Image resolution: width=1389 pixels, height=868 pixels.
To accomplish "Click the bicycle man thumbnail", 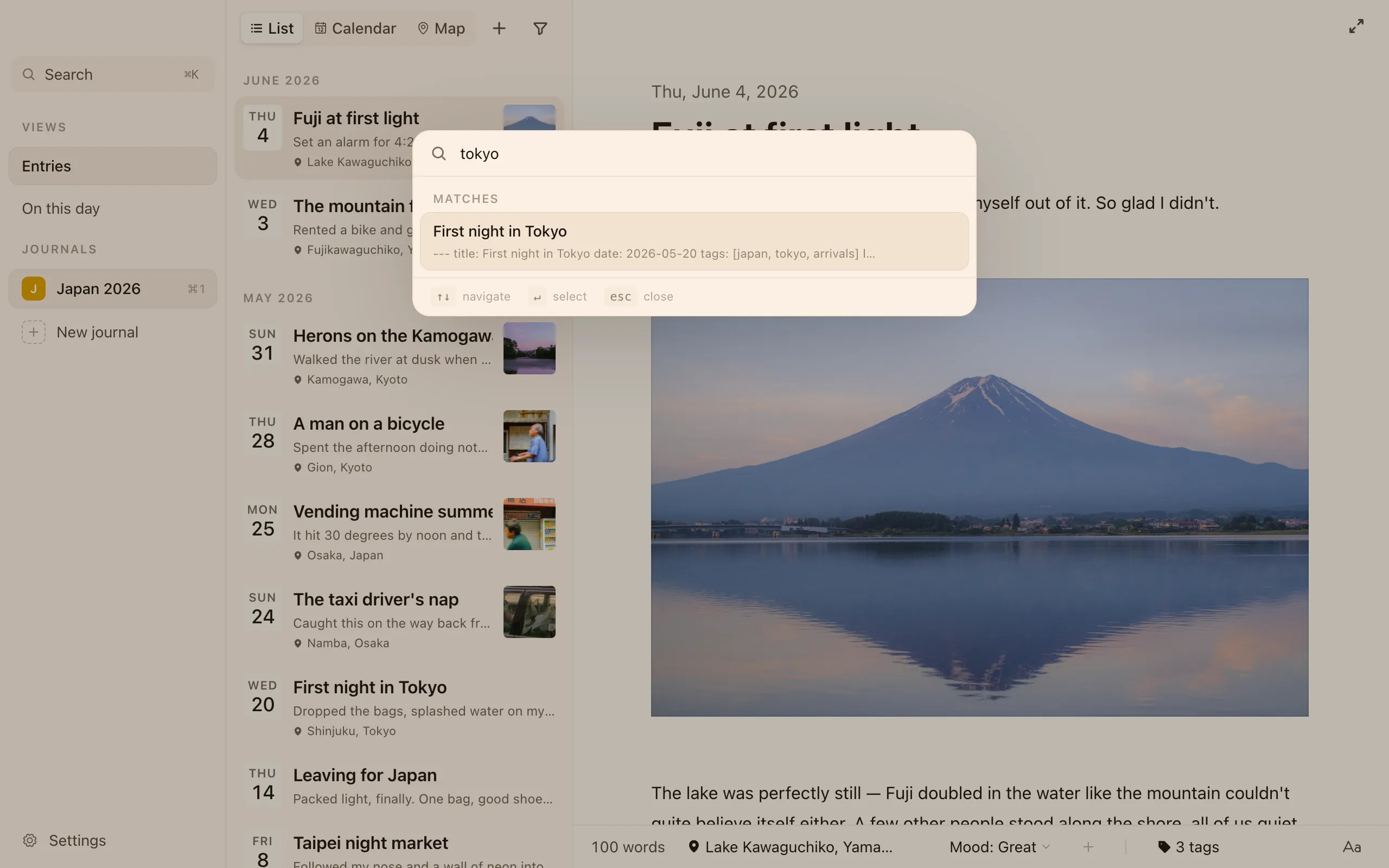I will (x=529, y=436).
